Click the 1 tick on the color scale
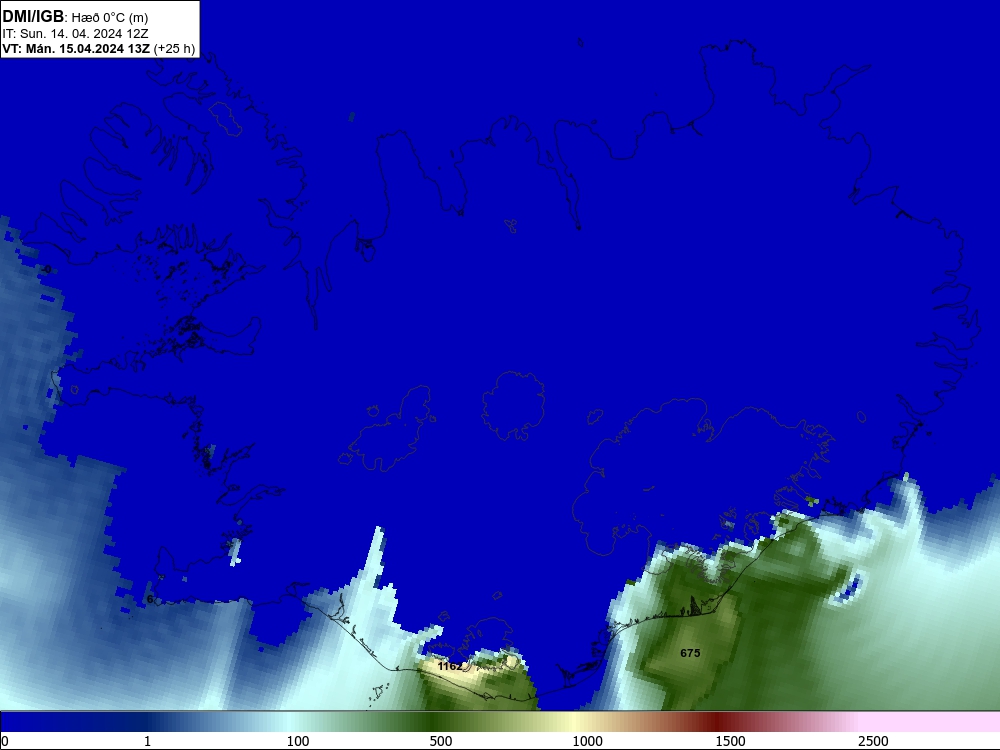The height and width of the screenshot is (750, 1000). (x=147, y=741)
